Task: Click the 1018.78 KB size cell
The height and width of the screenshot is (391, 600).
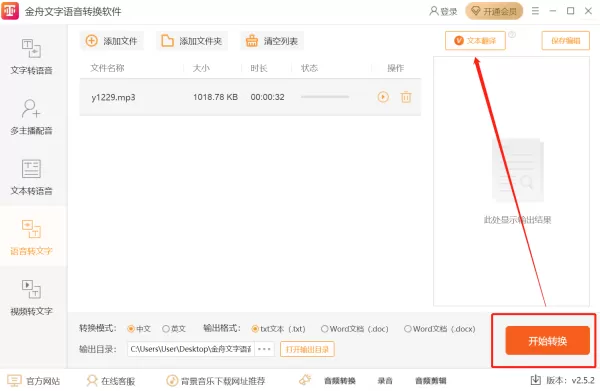Action: tap(215, 97)
